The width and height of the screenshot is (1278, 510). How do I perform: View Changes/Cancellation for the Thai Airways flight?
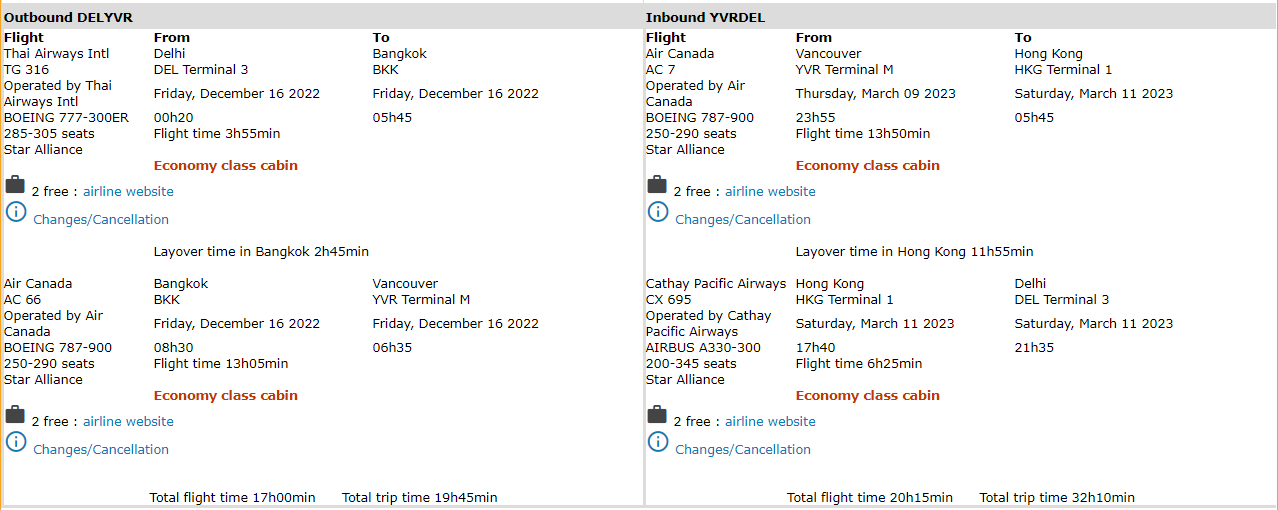pos(101,220)
